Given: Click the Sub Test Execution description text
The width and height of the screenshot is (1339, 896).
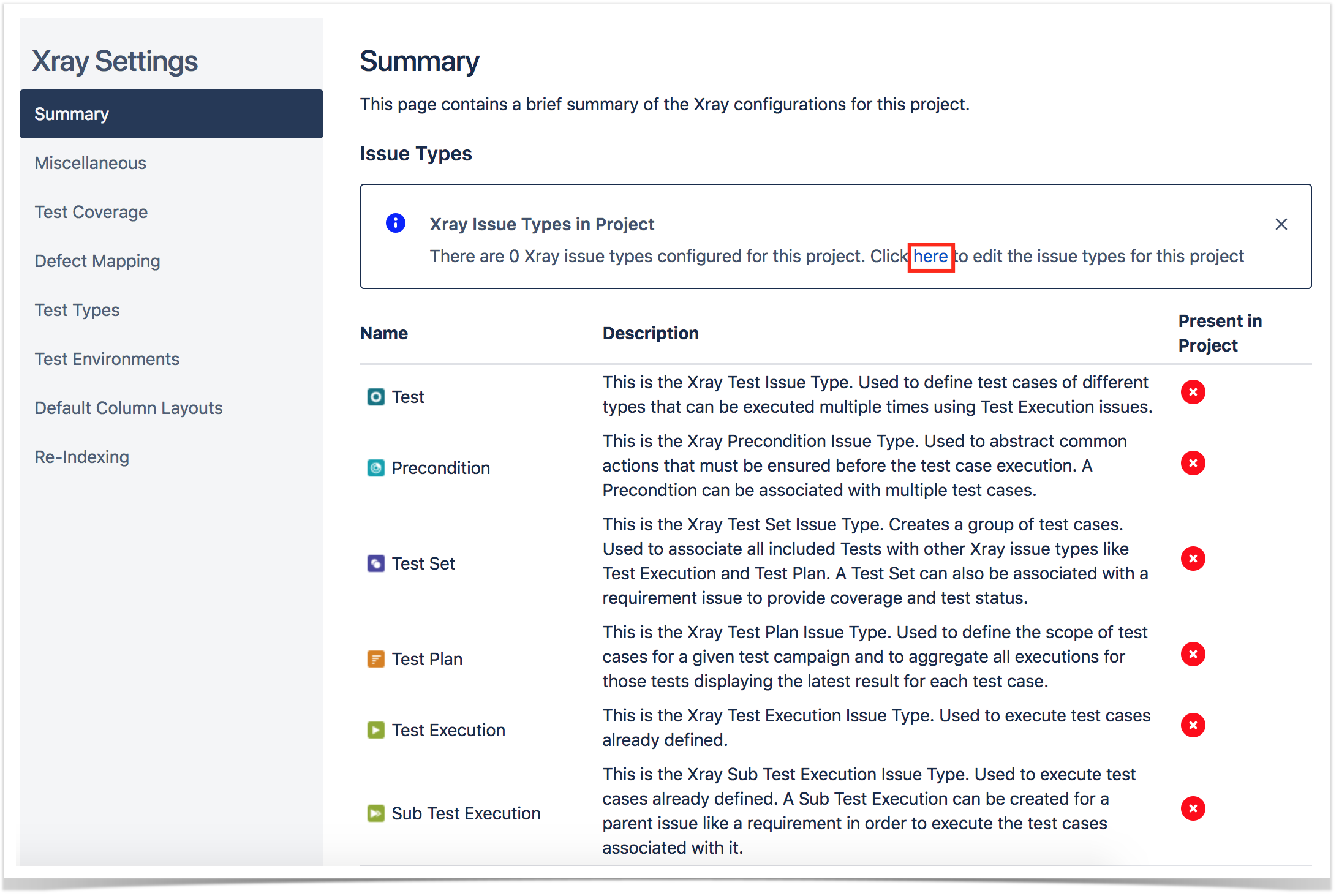Looking at the screenshot, I should pos(869,811).
